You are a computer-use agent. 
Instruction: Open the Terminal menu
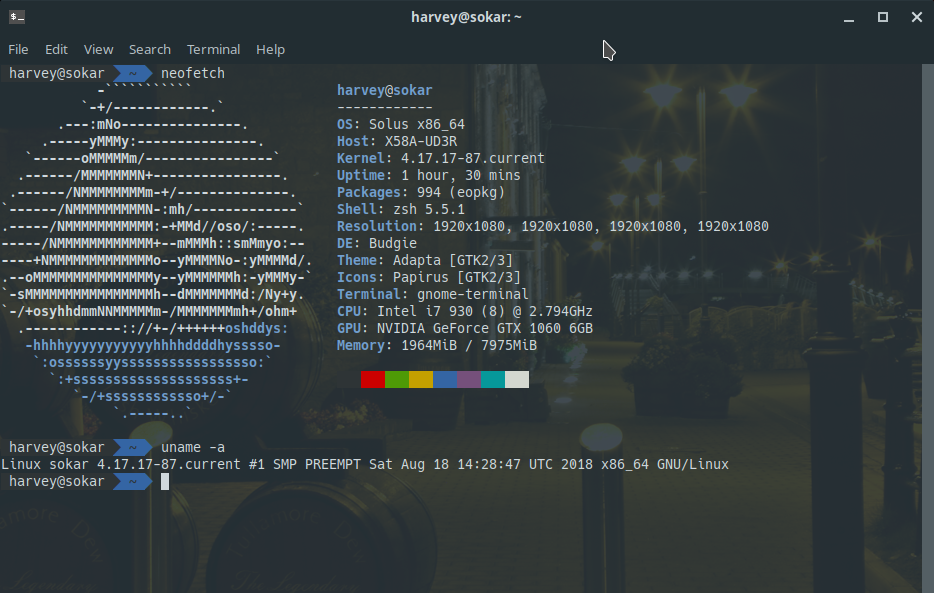pyautogui.click(x=213, y=49)
